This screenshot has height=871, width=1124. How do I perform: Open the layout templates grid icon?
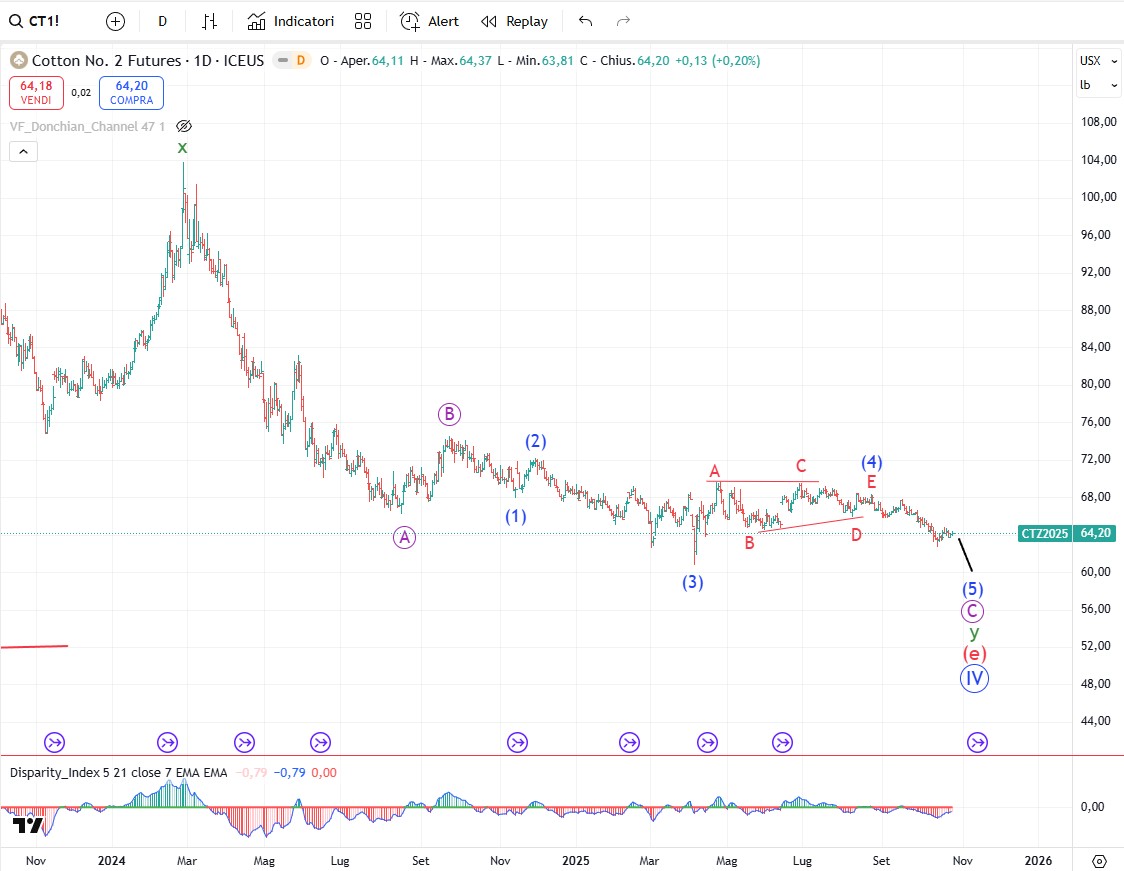(x=363, y=21)
